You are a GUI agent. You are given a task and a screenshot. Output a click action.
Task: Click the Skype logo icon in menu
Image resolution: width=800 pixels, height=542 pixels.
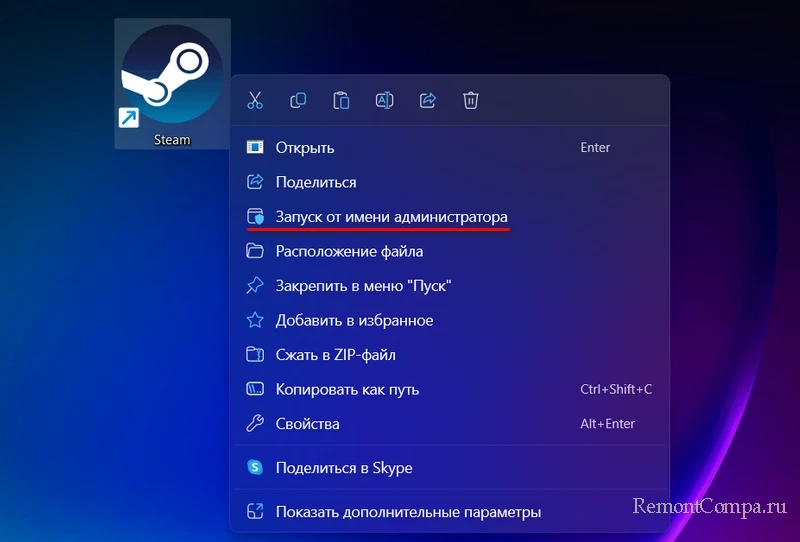coord(255,468)
